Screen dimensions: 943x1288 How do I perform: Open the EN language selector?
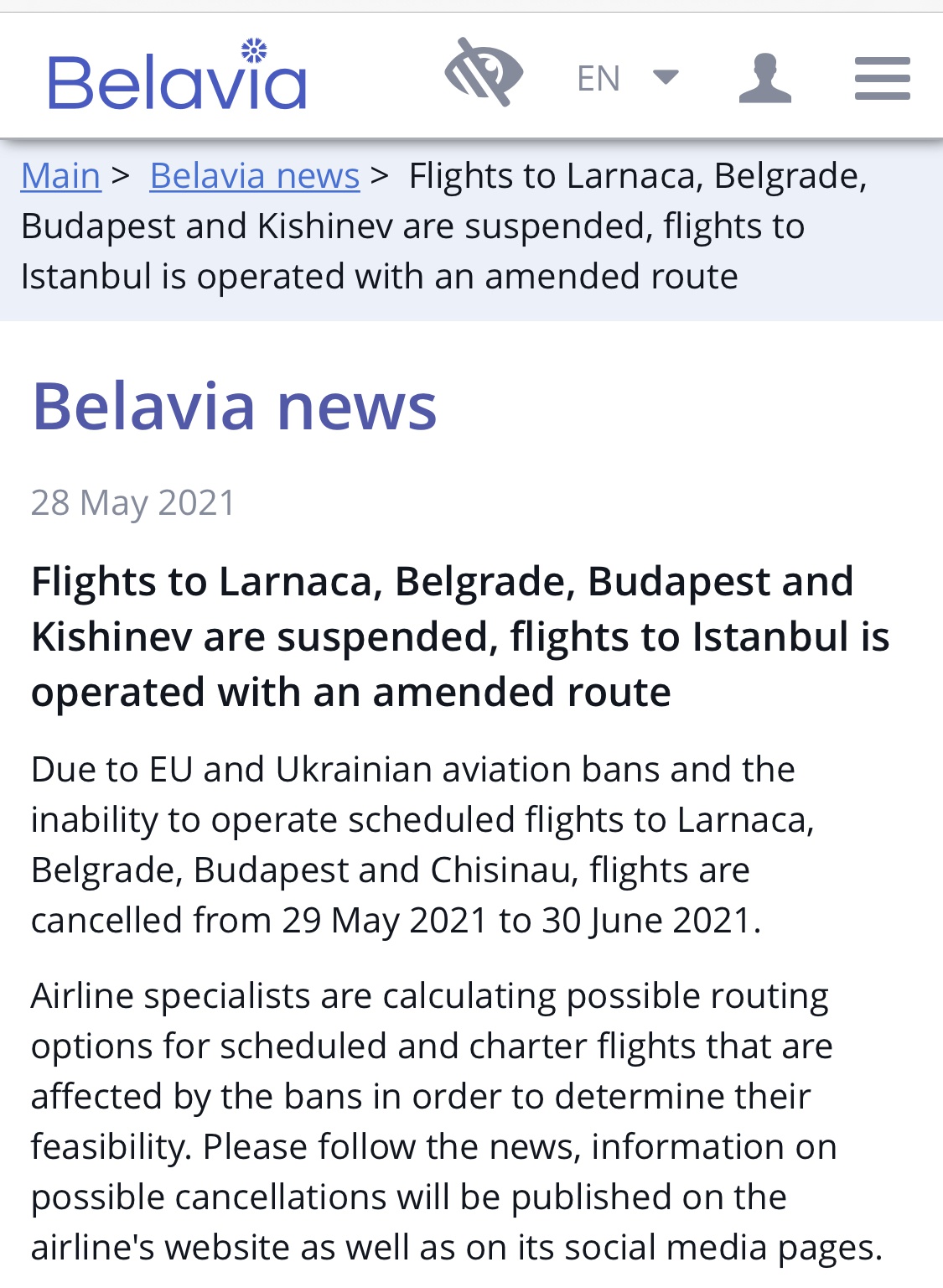coord(598,79)
